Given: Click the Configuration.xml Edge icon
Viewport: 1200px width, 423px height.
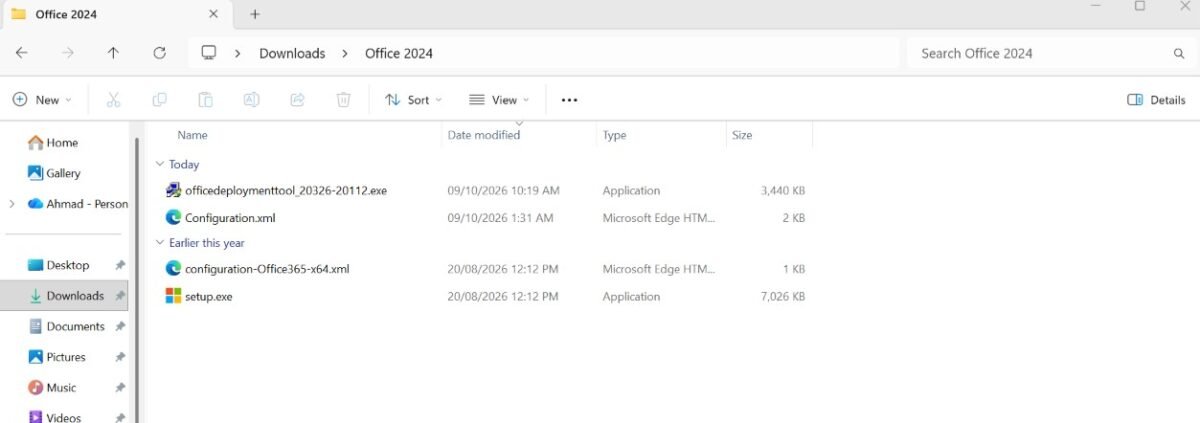Looking at the screenshot, I should click(x=173, y=217).
